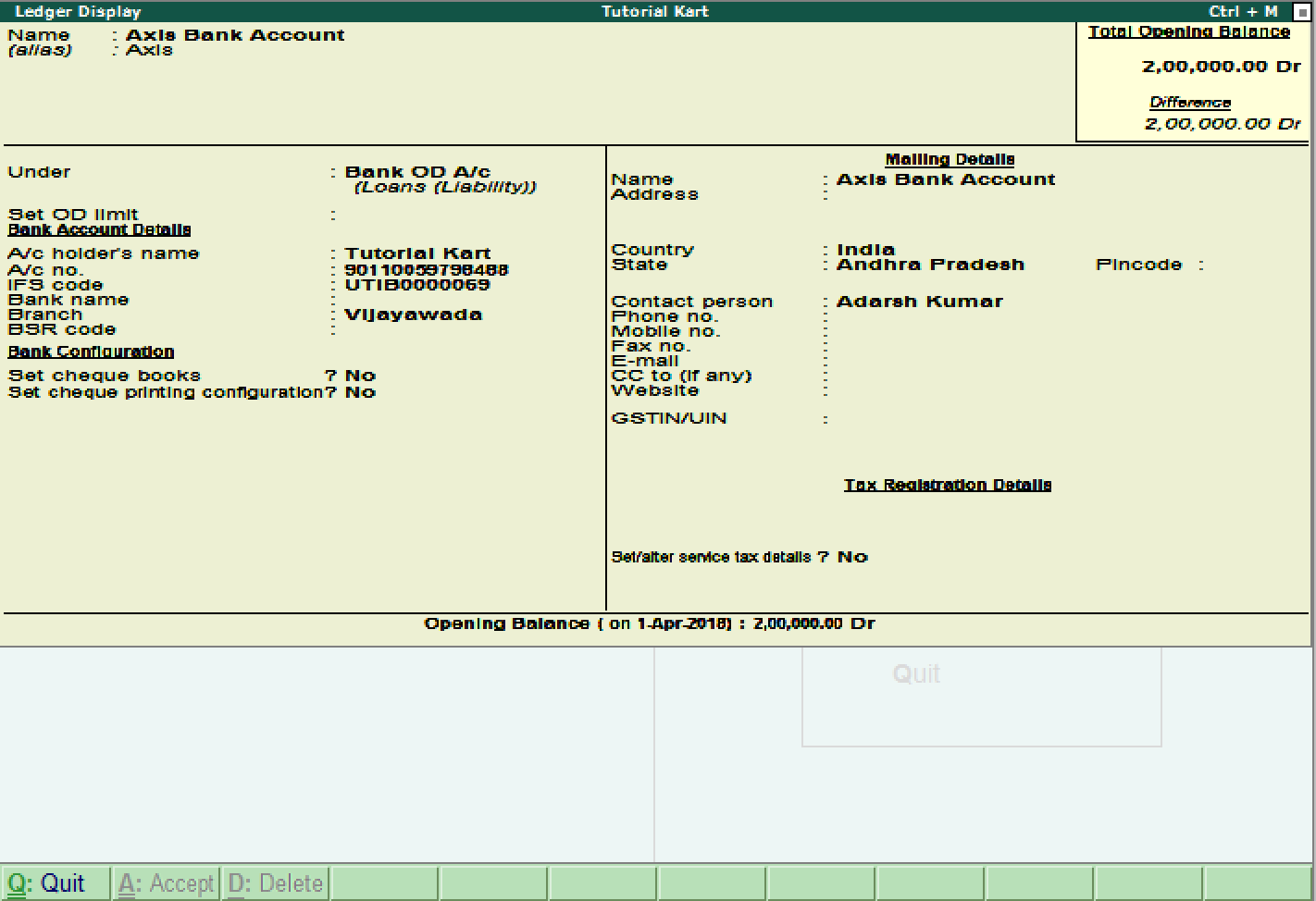
Task: Click the Ctrl + M shortcut label
Action: click(1243, 11)
